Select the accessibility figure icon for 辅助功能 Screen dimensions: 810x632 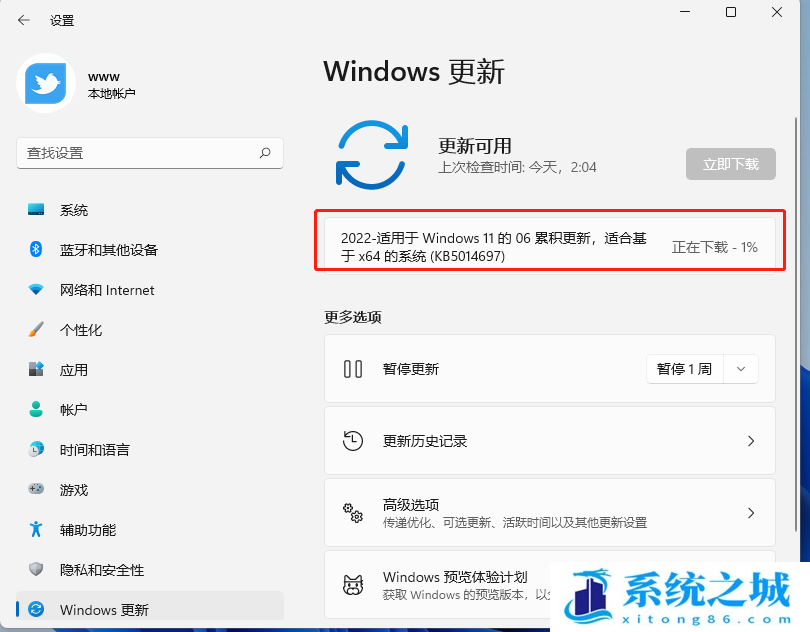pos(36,529)
